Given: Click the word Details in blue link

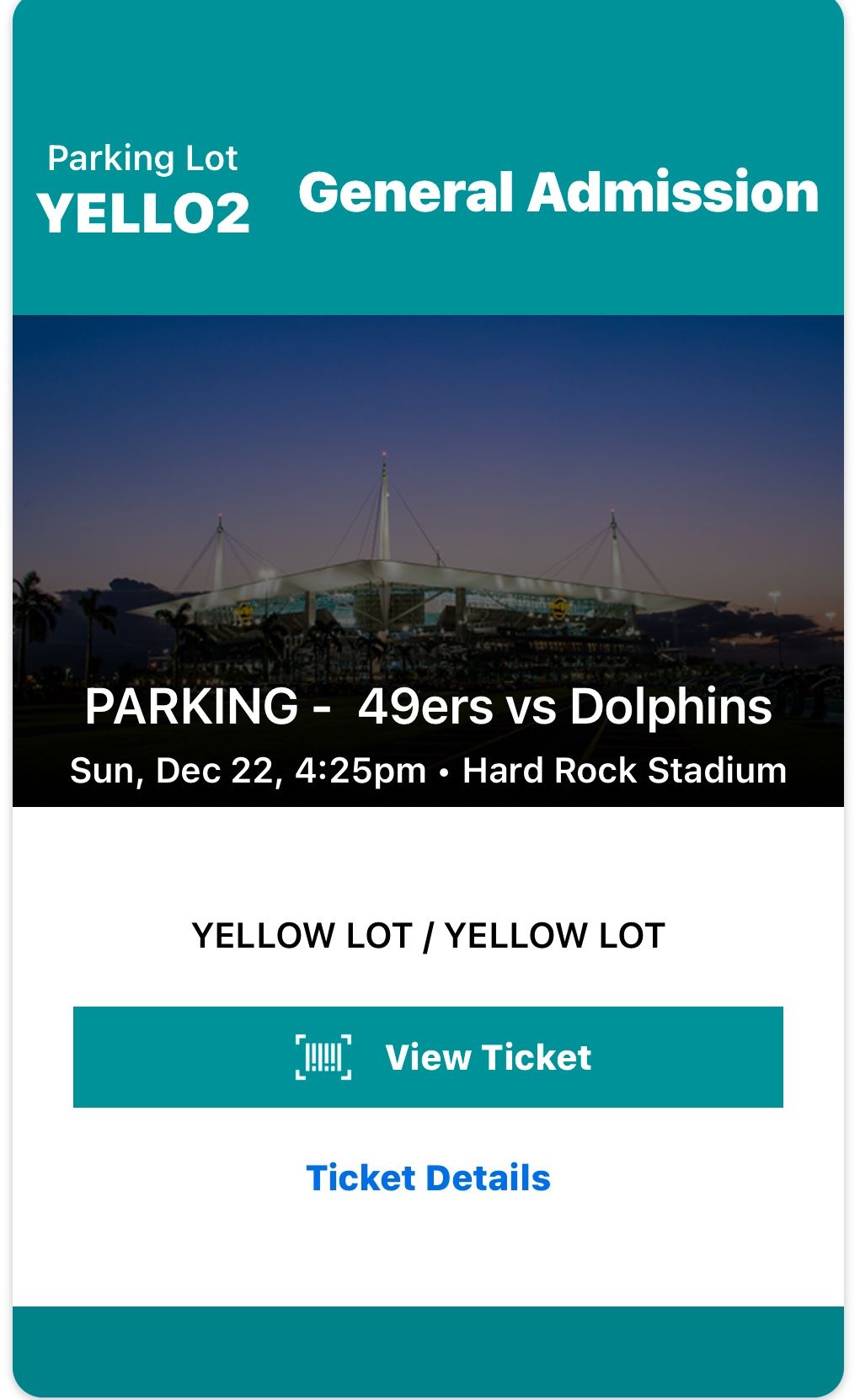Looking at the screenshot, I should 489,1178.
